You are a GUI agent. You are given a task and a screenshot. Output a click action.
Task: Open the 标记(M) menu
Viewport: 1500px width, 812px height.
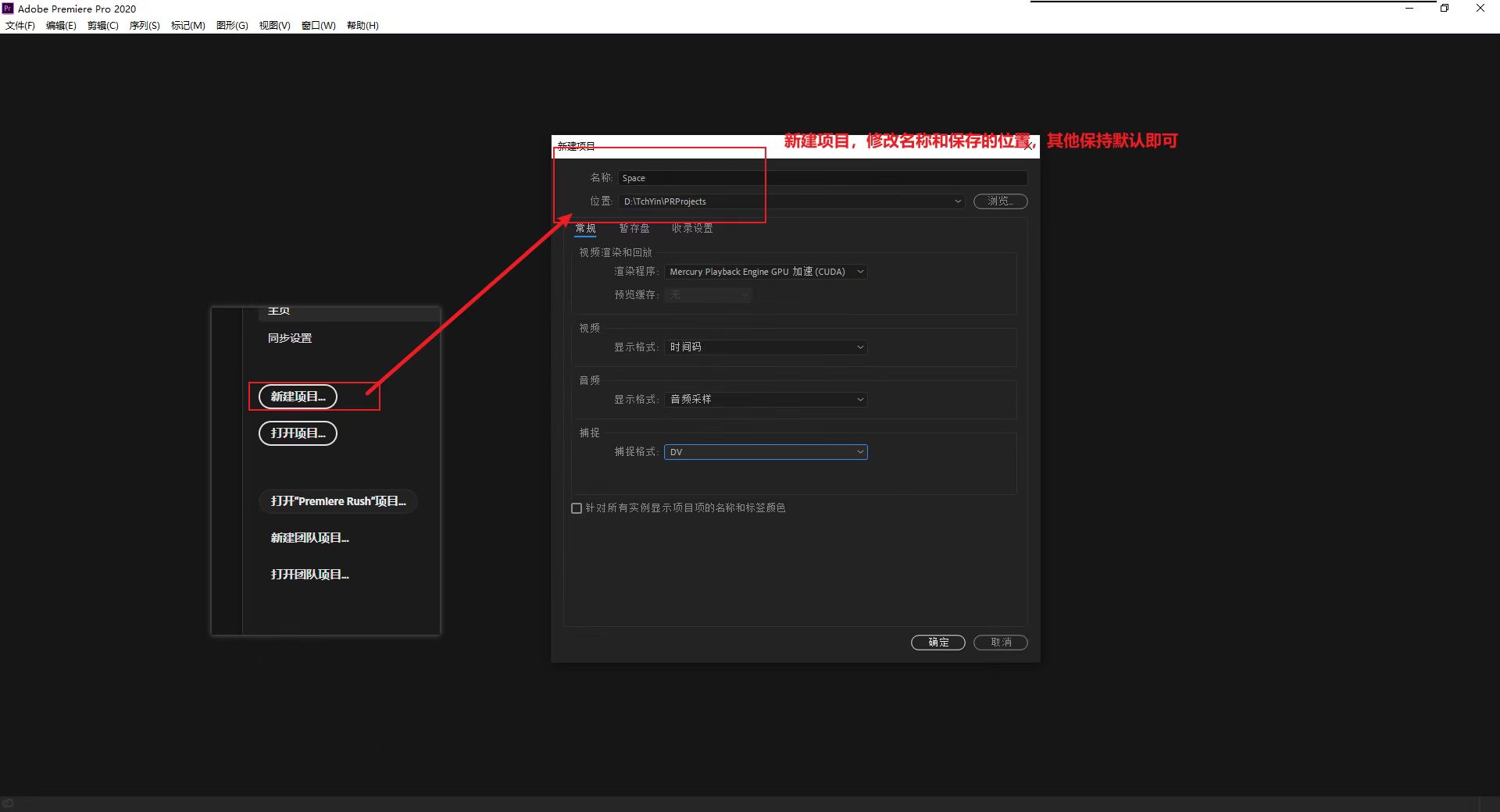click(188, 26)
